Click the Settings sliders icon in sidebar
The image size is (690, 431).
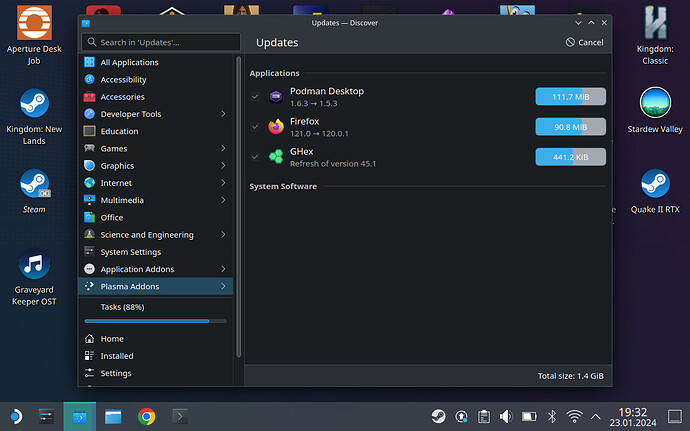tap(89, 373)
